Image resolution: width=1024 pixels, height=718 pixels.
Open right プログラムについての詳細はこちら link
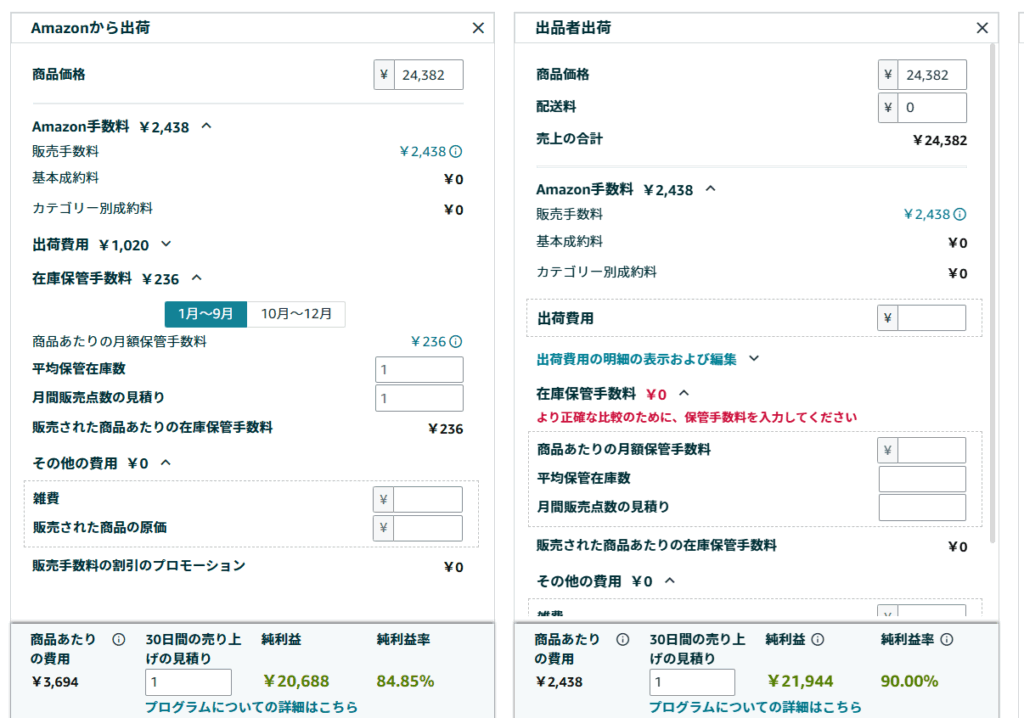point(755,707)
